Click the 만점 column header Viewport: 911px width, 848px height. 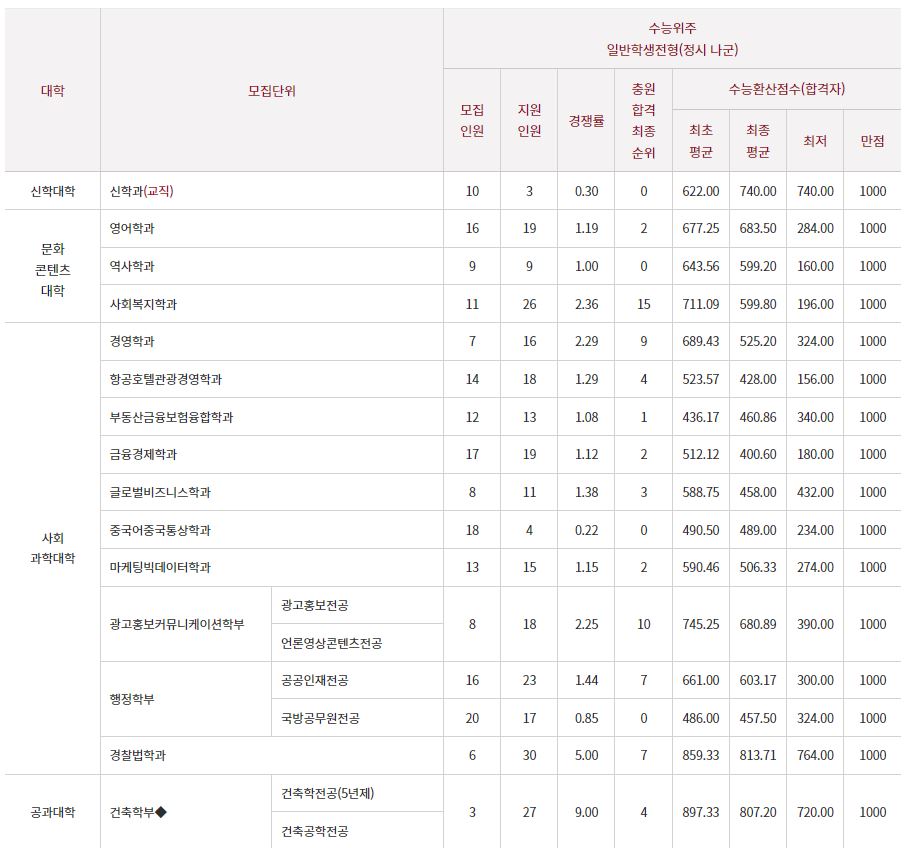tap(872, 141)
